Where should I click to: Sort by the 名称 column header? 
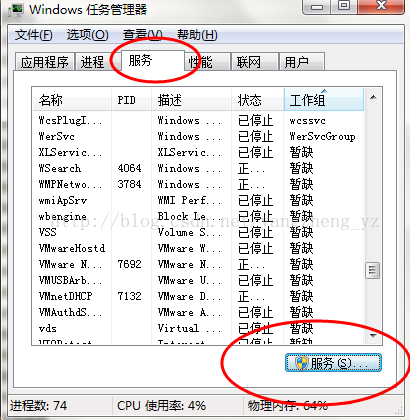(72, 100)
